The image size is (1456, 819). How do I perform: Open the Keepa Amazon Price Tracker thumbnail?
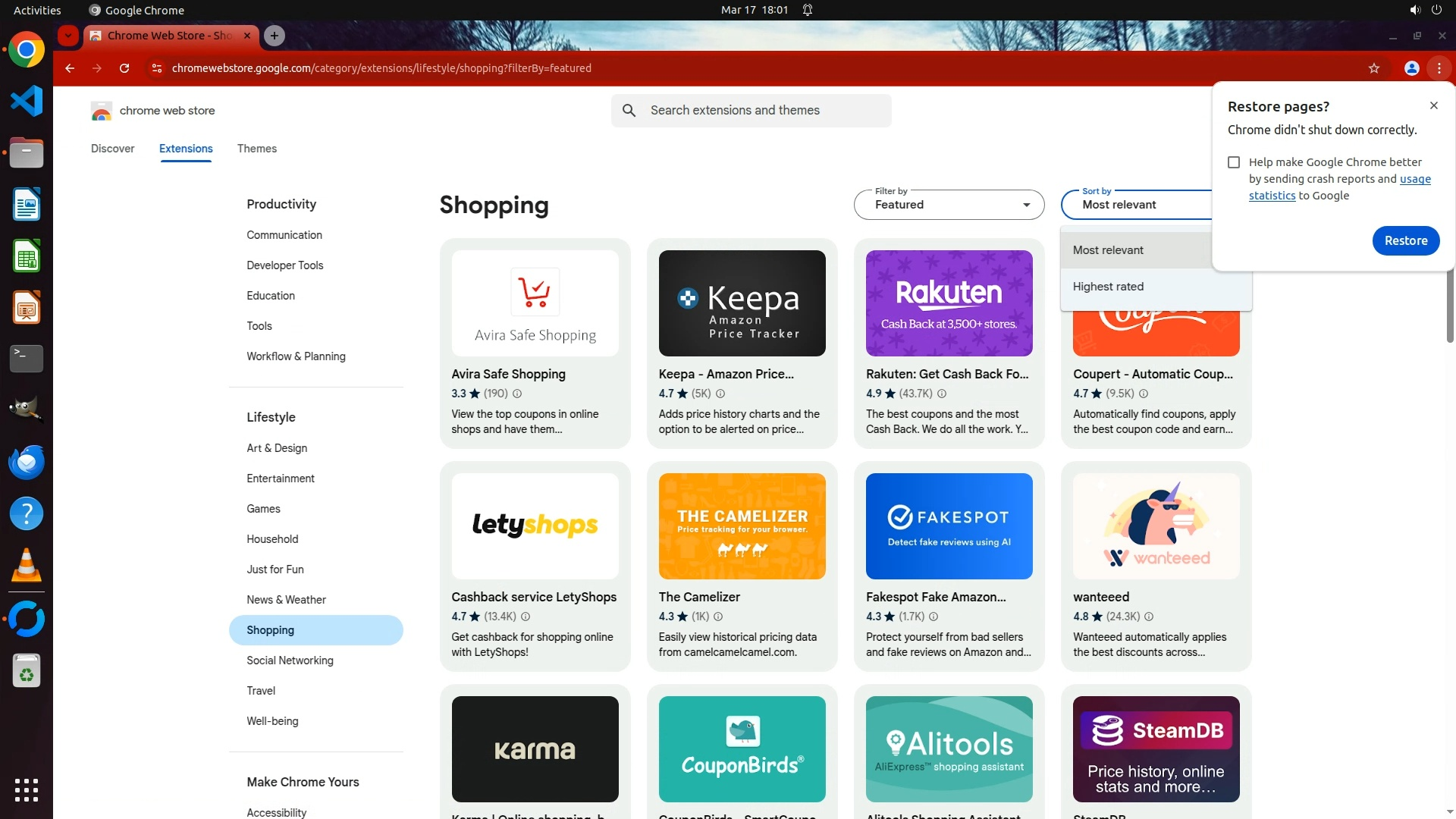pyautogui.click(x=742, y=303)
